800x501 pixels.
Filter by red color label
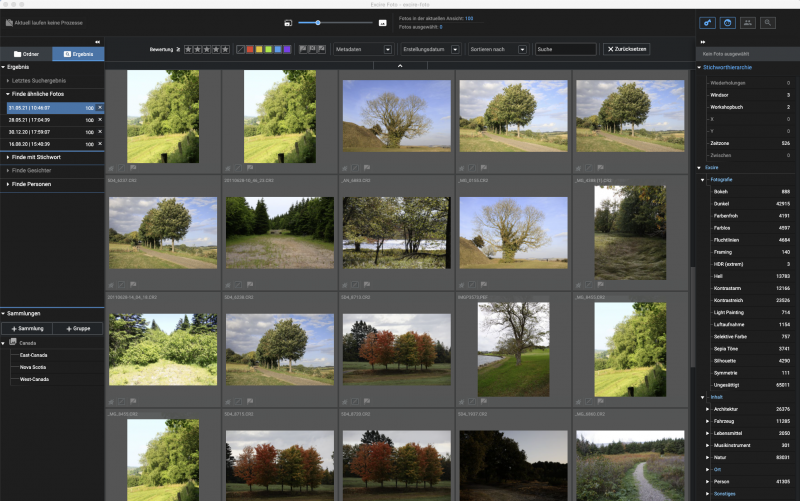coord(250,49)
